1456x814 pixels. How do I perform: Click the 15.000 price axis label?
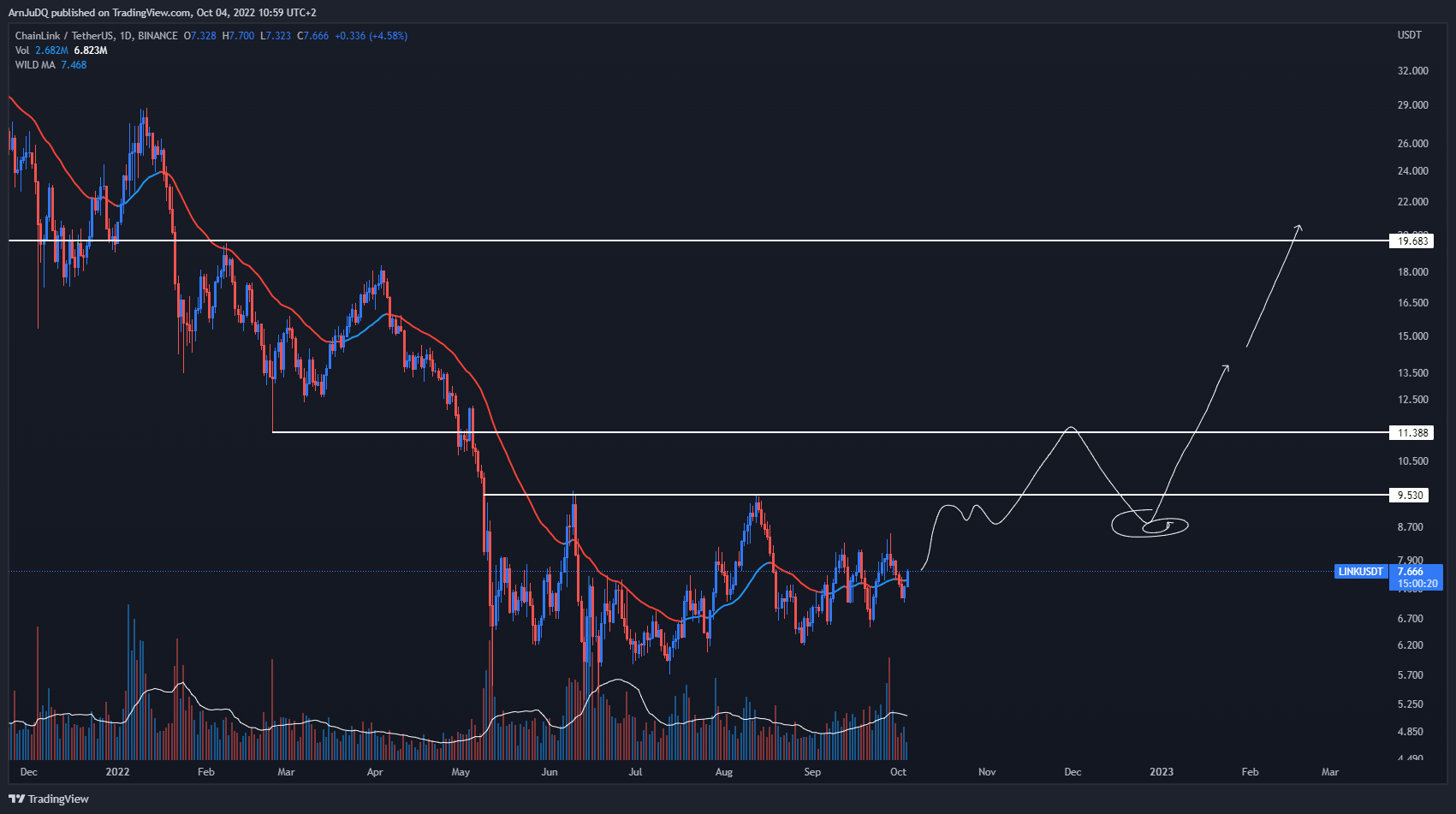[1412, 336]
